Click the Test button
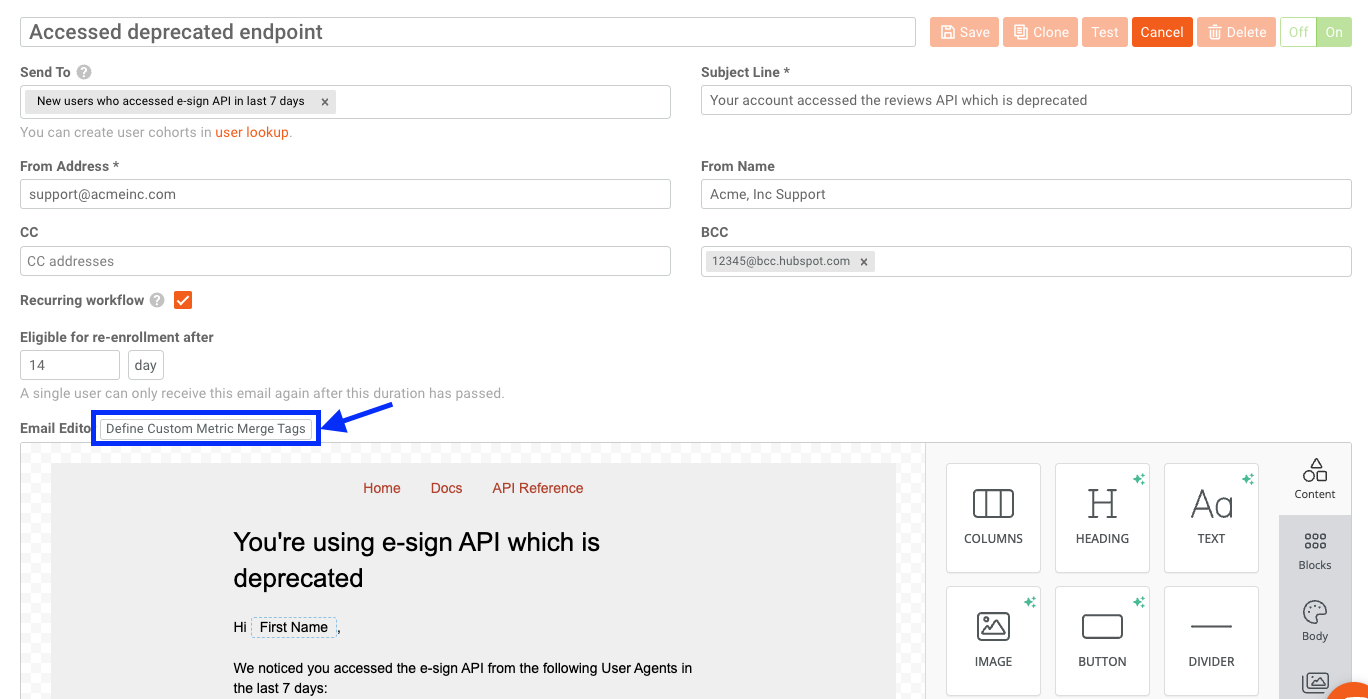Viewport: 1368px width, 699px height. coord(1105,32)
